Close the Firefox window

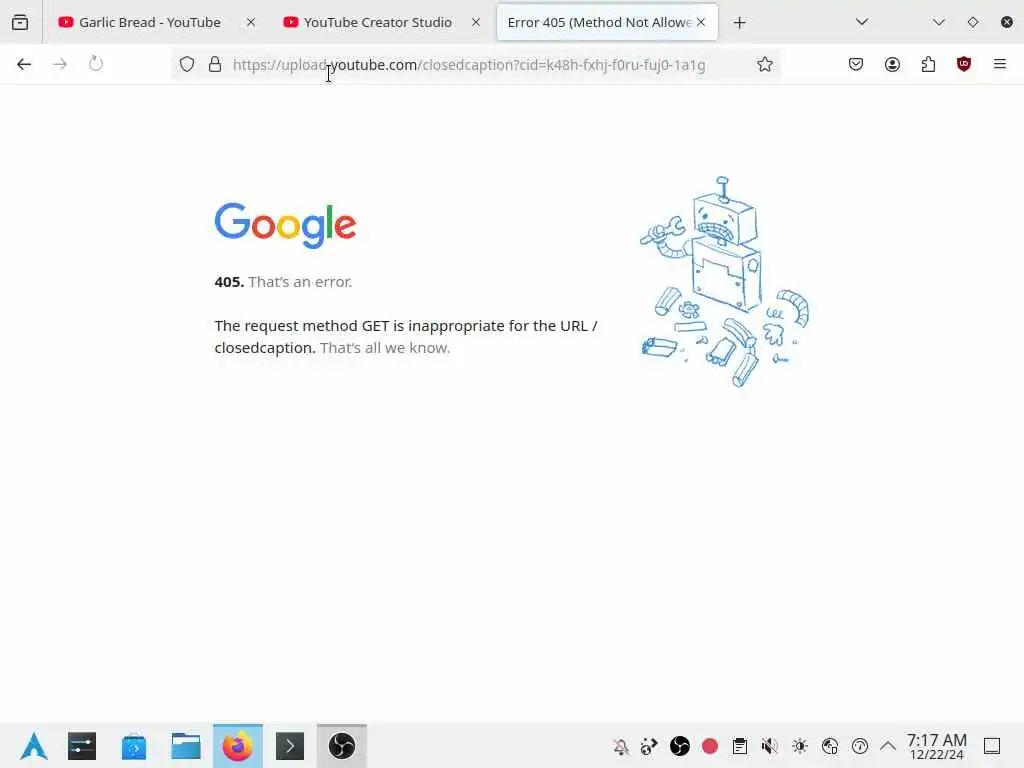1007,22
